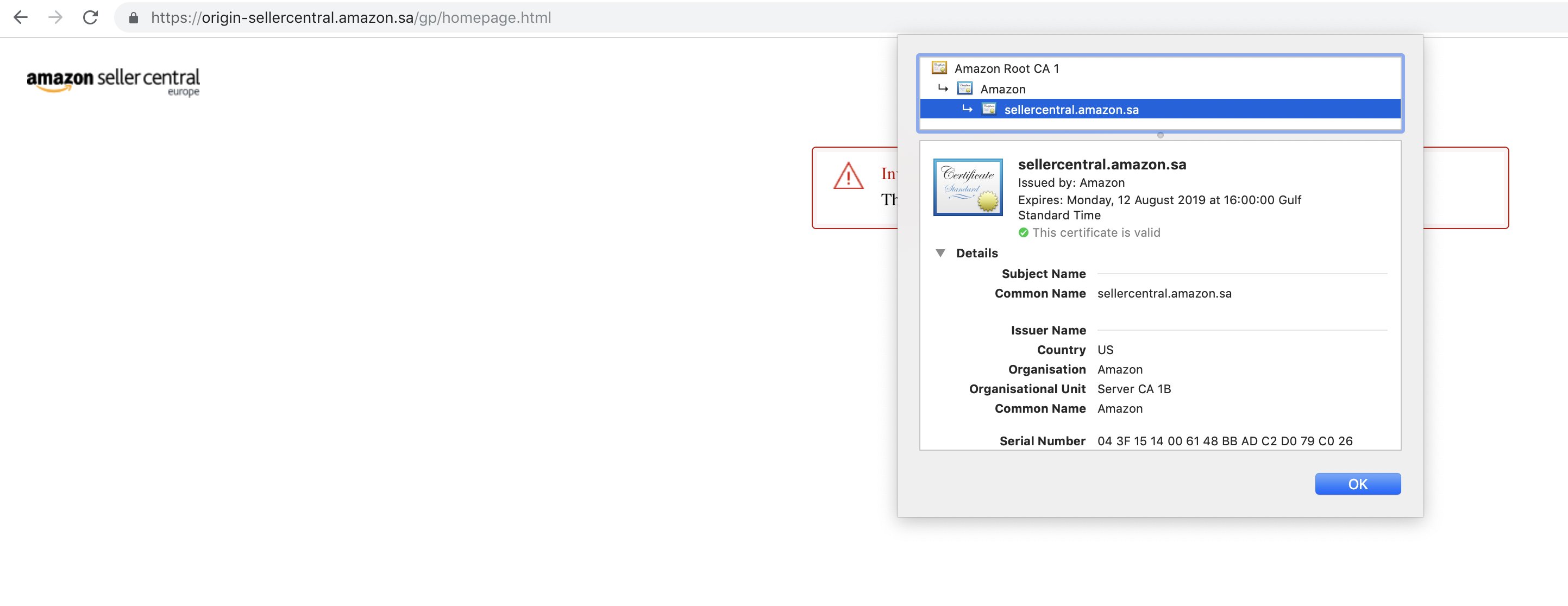Click the Amazon Root CA 1 certificate icon

[x=939, y=67]
